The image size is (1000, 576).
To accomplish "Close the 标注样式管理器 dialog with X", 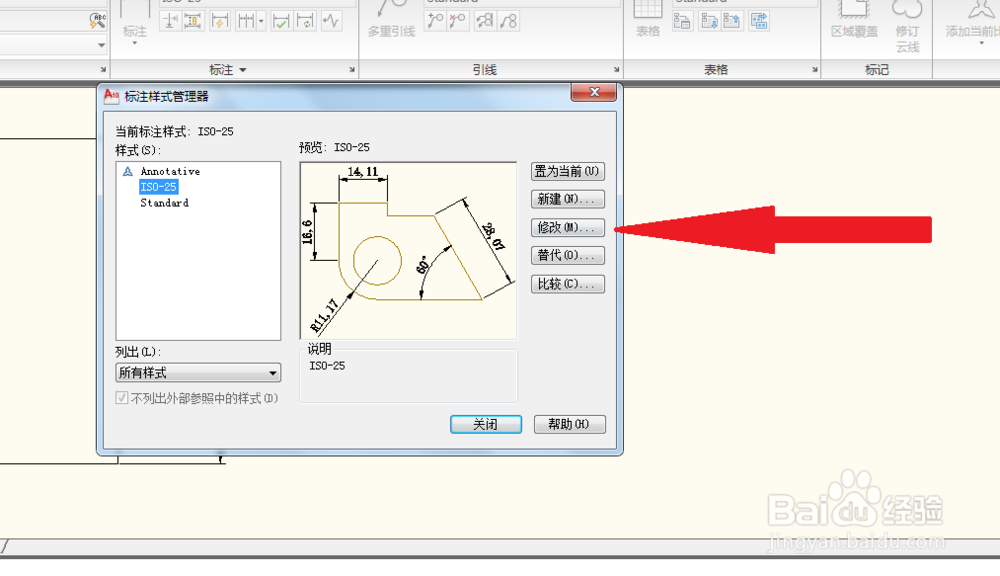I will [x=594, y=92].
